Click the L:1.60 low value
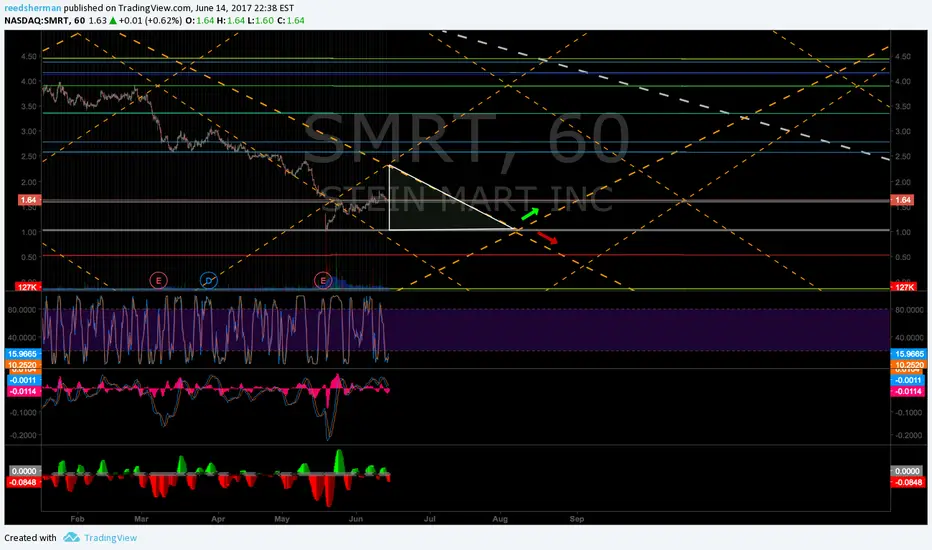 (261, 20)
